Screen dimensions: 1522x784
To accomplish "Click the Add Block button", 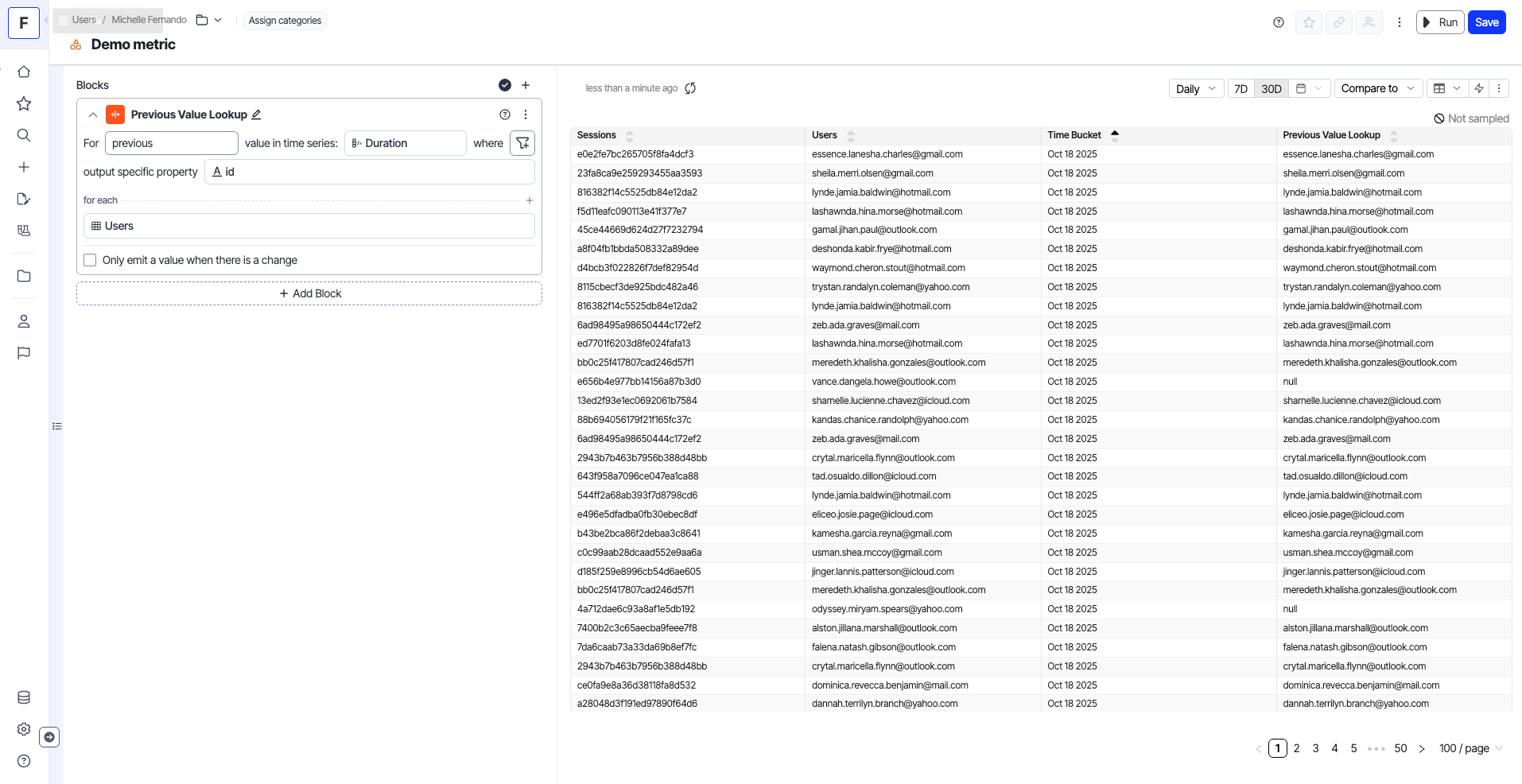I will point(309,293).
